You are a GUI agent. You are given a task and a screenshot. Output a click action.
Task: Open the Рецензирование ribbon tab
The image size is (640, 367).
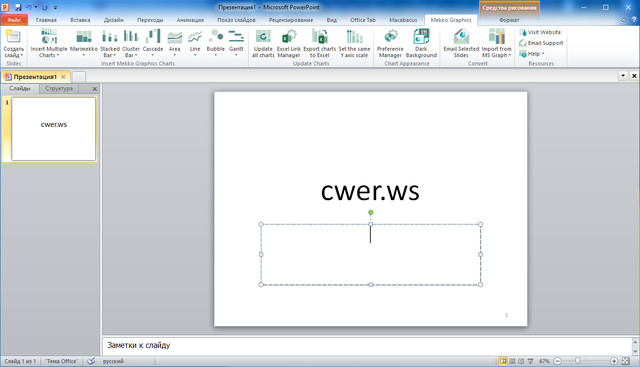click(291, 20)
